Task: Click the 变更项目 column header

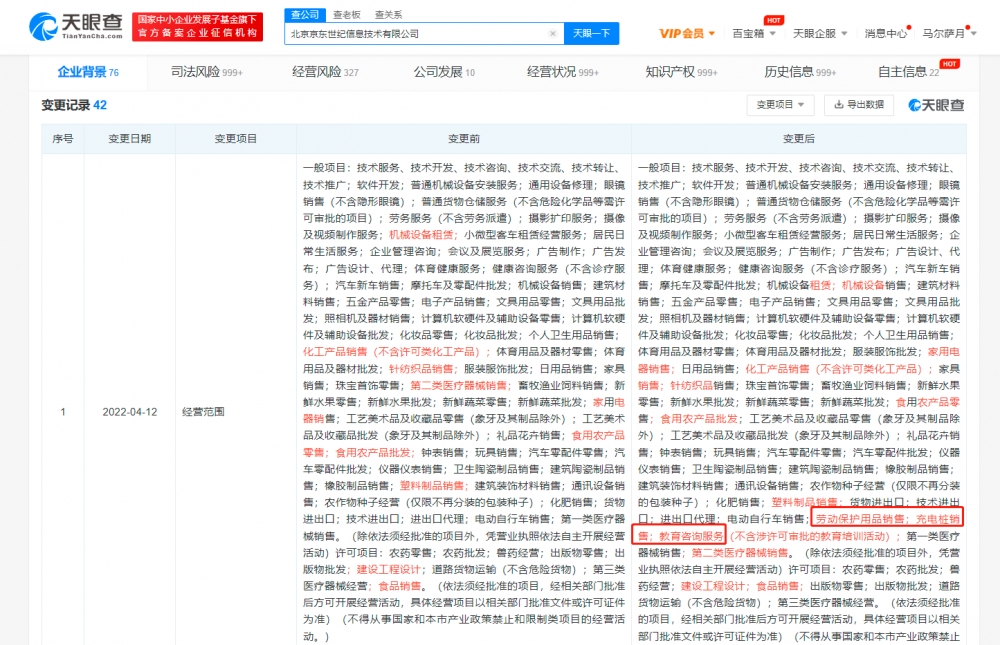Action: click(x=235, y=138)
